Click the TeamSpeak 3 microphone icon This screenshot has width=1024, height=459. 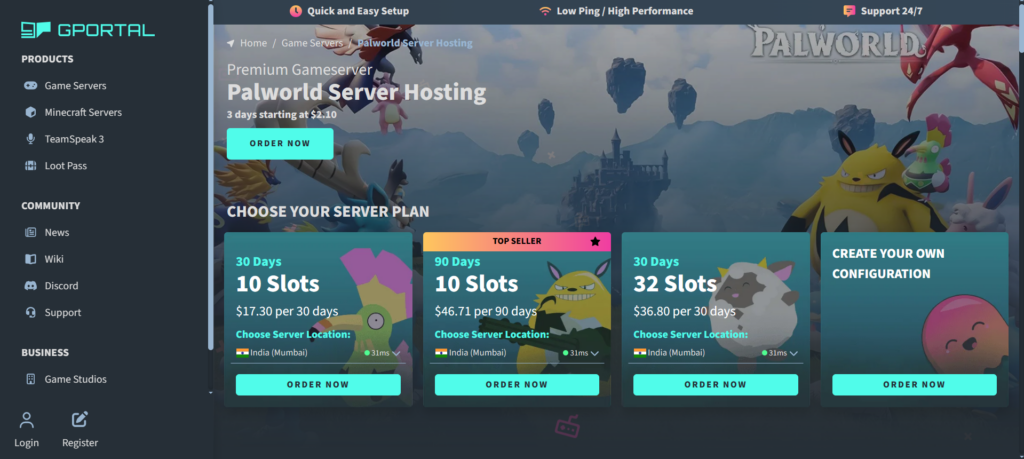pyautogui.click(x=30, y=139)
